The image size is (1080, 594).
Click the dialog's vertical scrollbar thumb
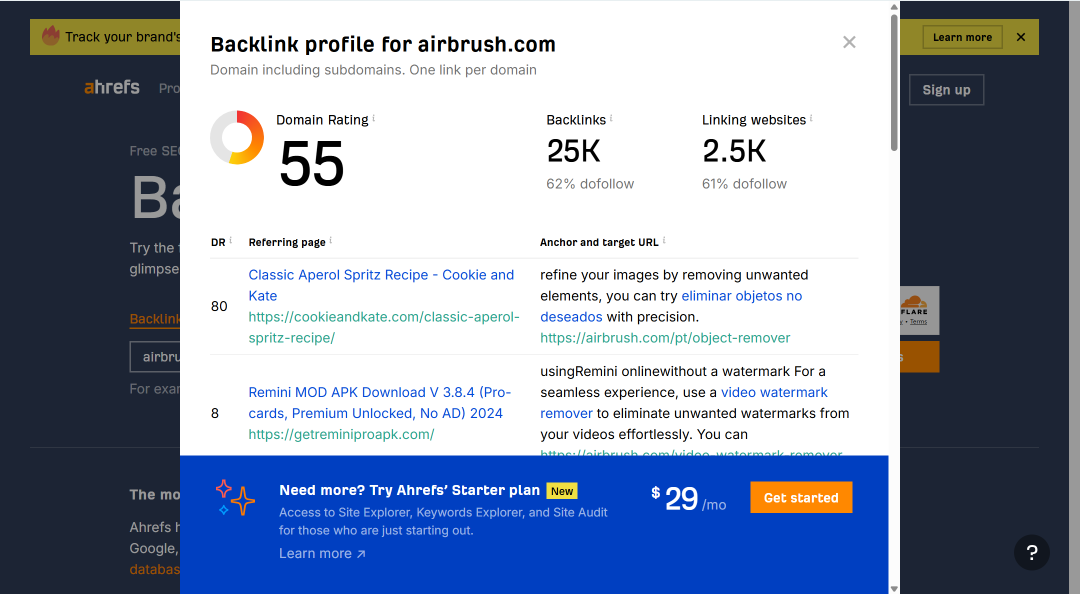[894, 81]
